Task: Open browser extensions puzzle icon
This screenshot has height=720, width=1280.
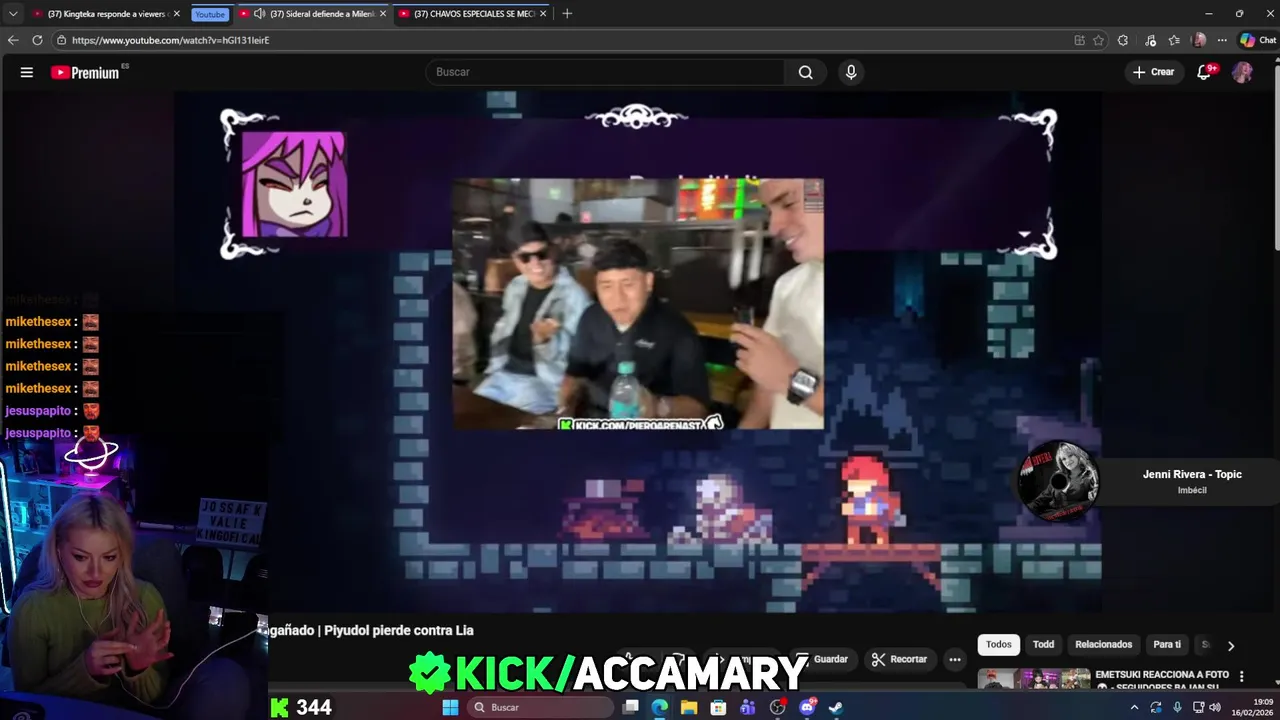Action: 1123,40
